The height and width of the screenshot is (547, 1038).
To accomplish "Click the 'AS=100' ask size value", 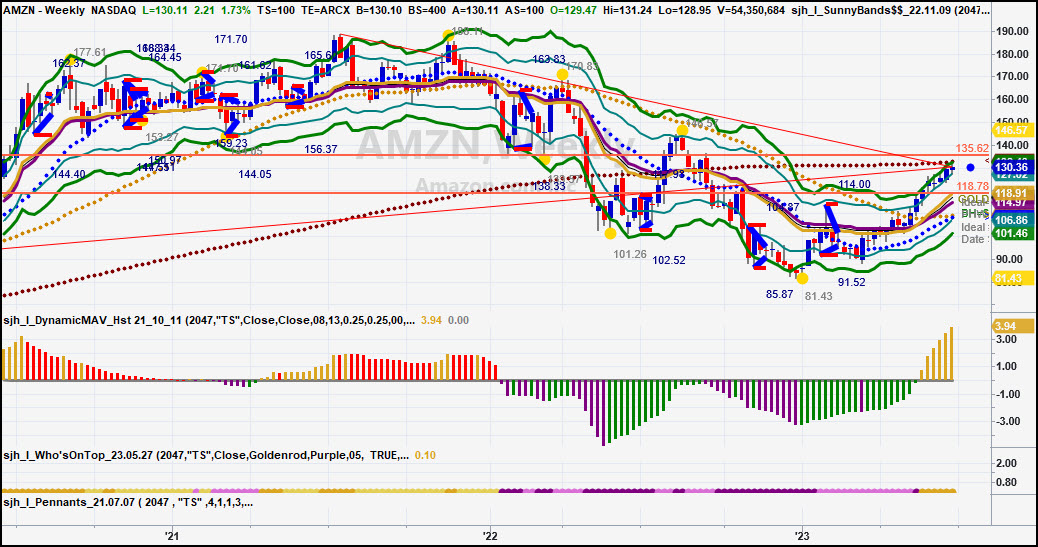I will click(x=524, y=11).
